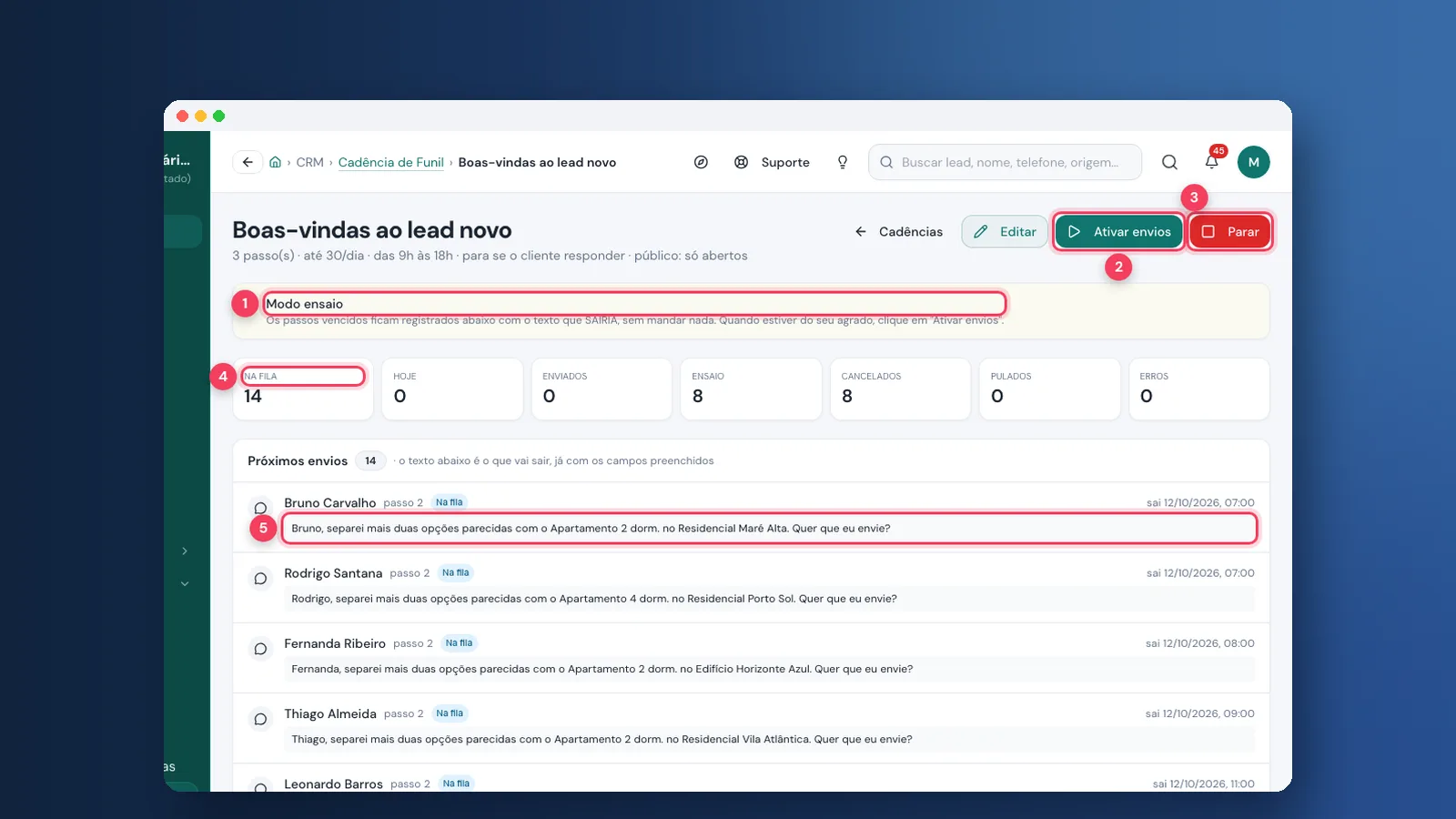Viewport: 1456px width, 819px height.
Task: Click the Editar button
Action: 1005,232
